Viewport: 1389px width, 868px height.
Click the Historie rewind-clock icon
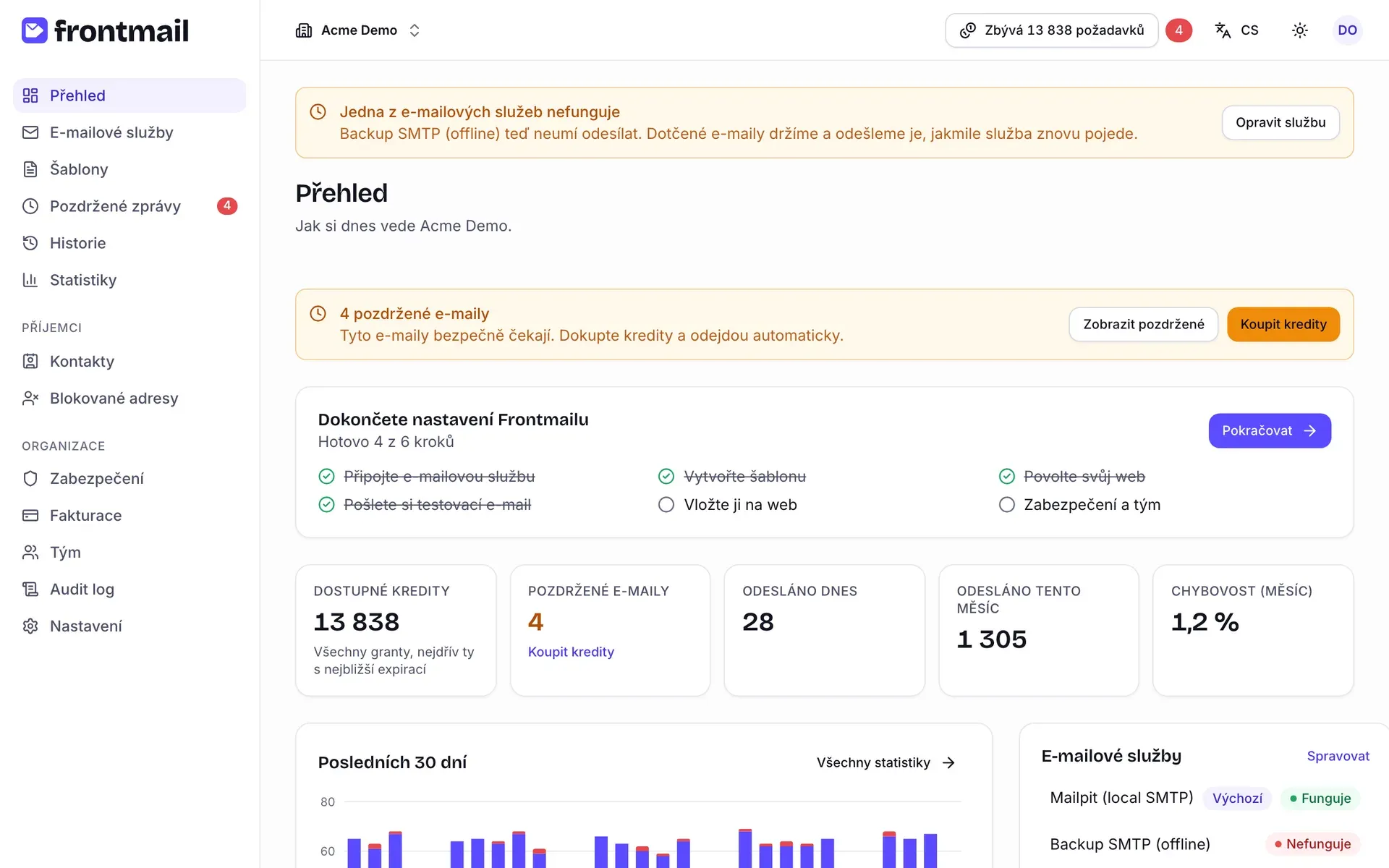30,243
